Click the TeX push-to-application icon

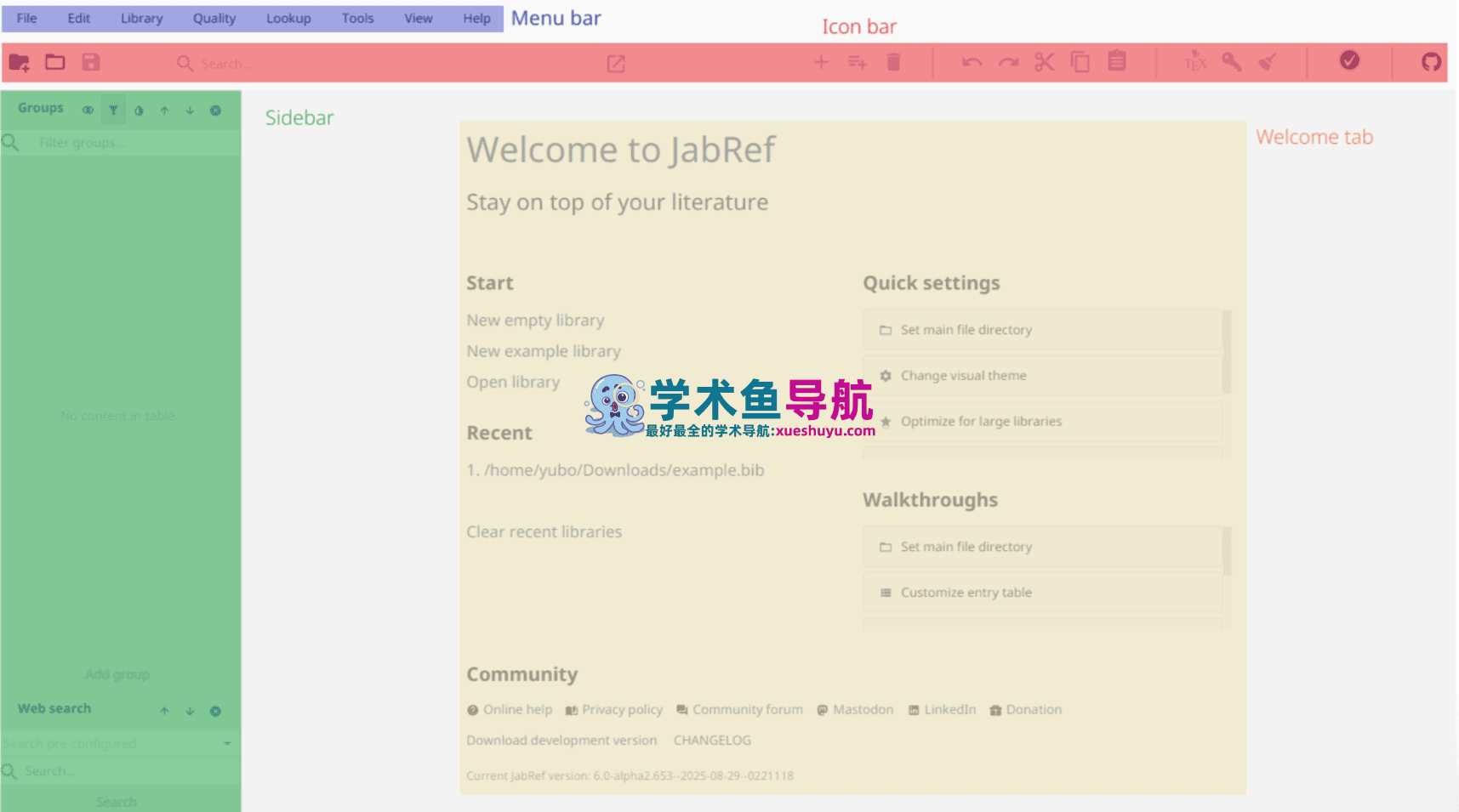(1195, 61)
